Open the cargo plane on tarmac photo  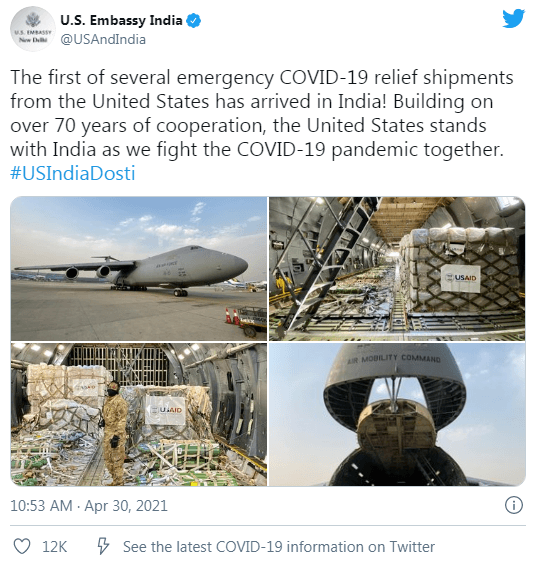[139, 268]
